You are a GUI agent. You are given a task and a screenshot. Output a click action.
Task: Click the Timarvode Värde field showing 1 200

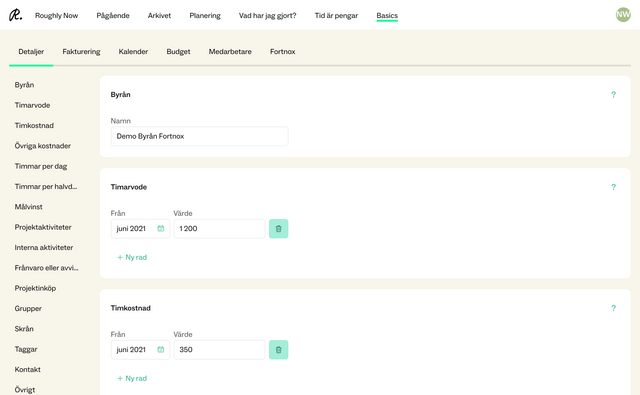pos(220,229)
